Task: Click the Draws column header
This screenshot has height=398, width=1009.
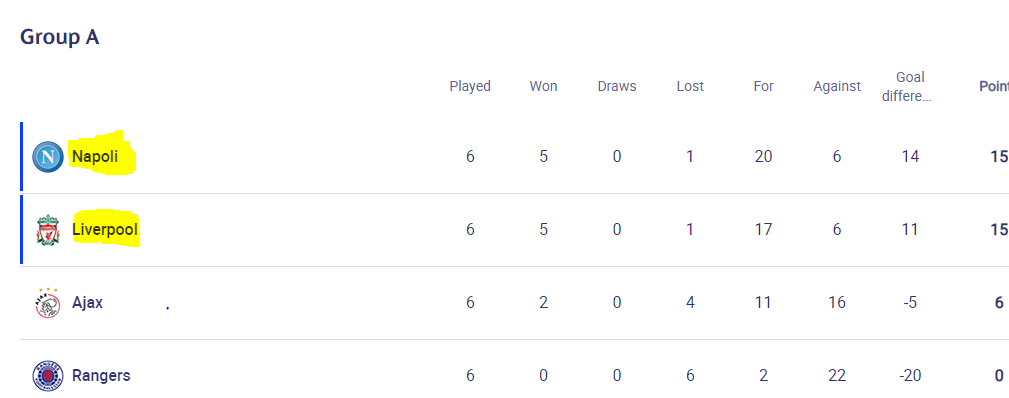Action: [x=617, y=86]
